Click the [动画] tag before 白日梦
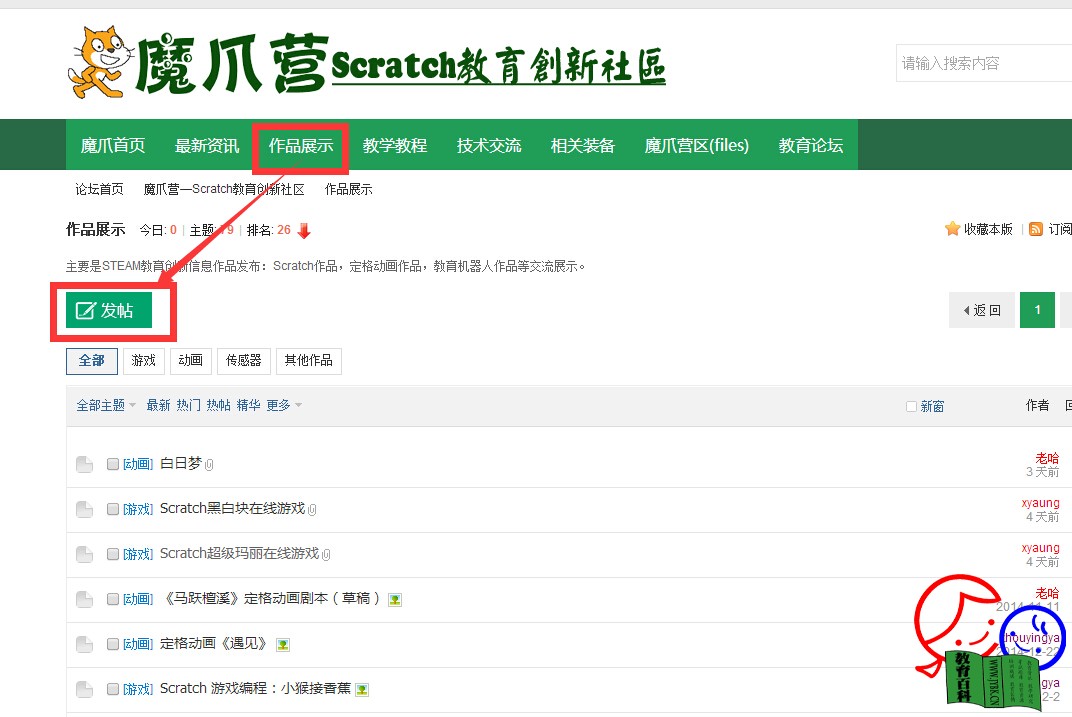Image resolution: width=1072 pixels, height=717 pixels. (138, 464)
